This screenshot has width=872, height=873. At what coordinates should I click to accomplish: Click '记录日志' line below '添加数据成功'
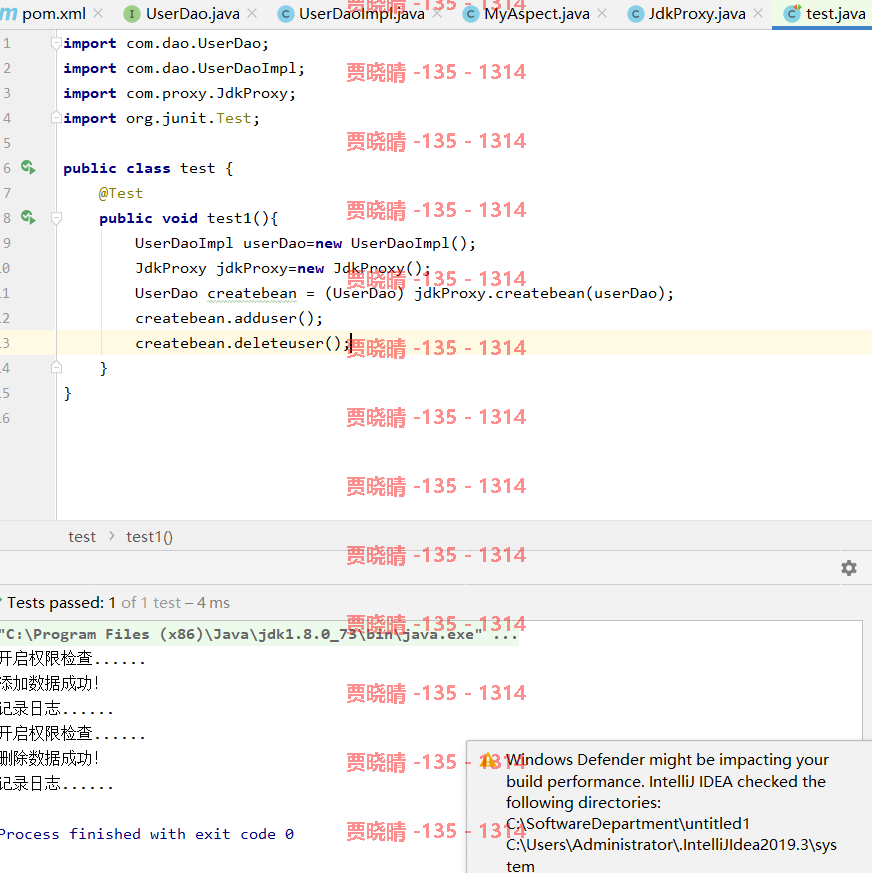[x=56, y=709]
